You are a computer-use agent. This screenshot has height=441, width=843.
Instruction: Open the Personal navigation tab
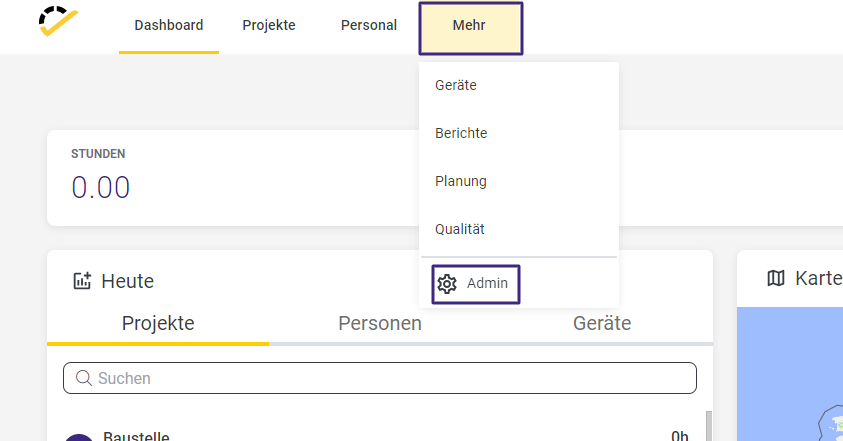(x=369, y=25)
